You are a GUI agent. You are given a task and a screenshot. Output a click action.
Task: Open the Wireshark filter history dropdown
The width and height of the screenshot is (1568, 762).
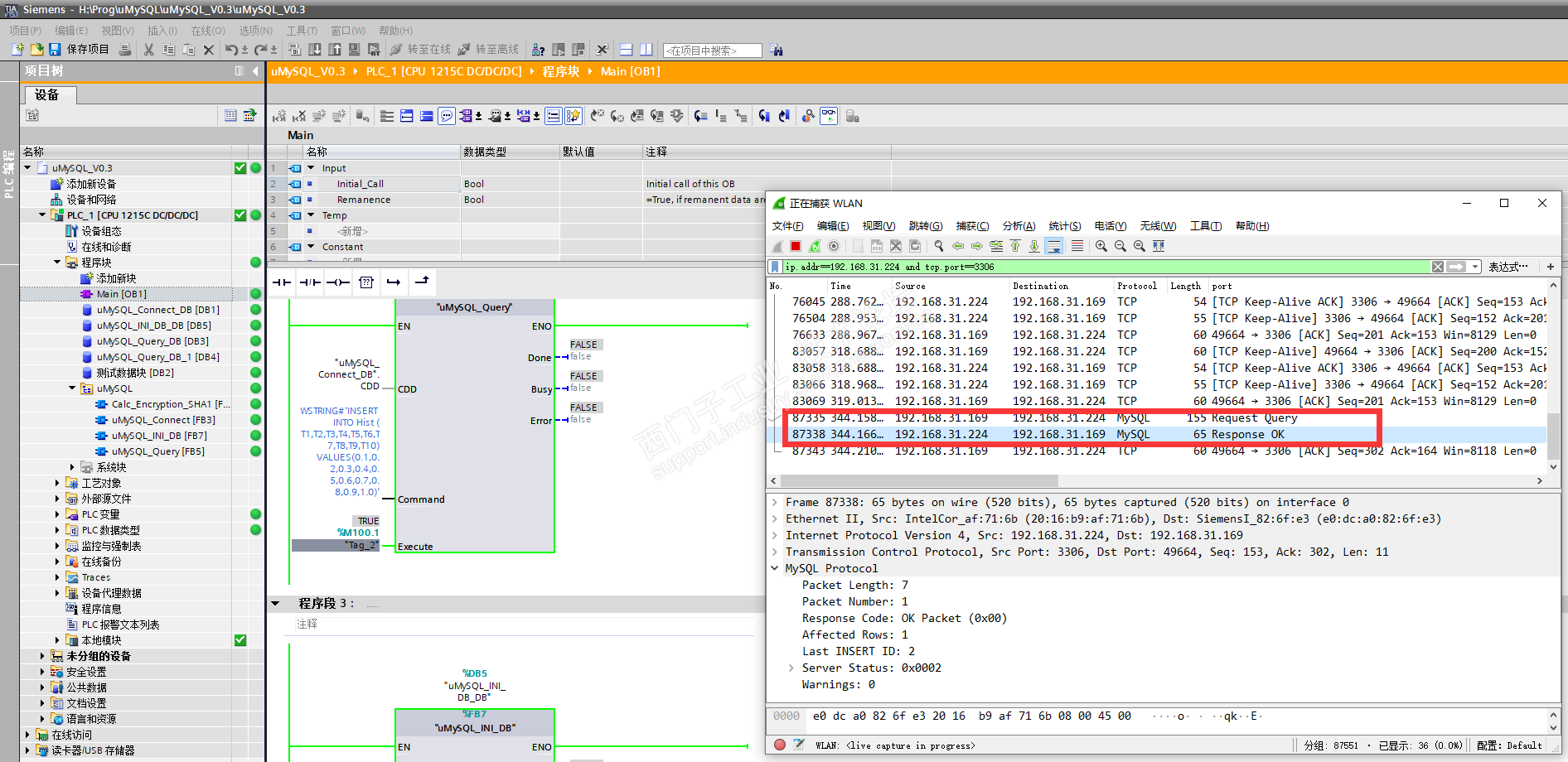tap(1475, 267)
